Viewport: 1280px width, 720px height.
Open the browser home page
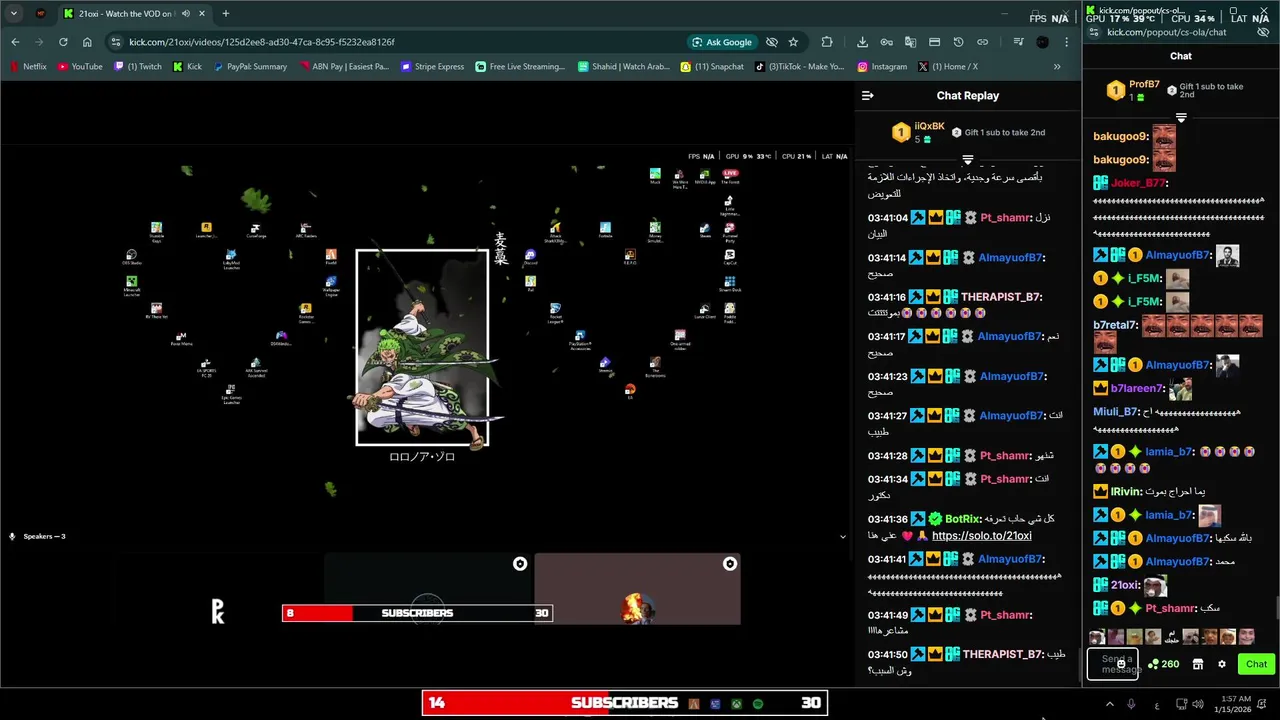point(87,42)
